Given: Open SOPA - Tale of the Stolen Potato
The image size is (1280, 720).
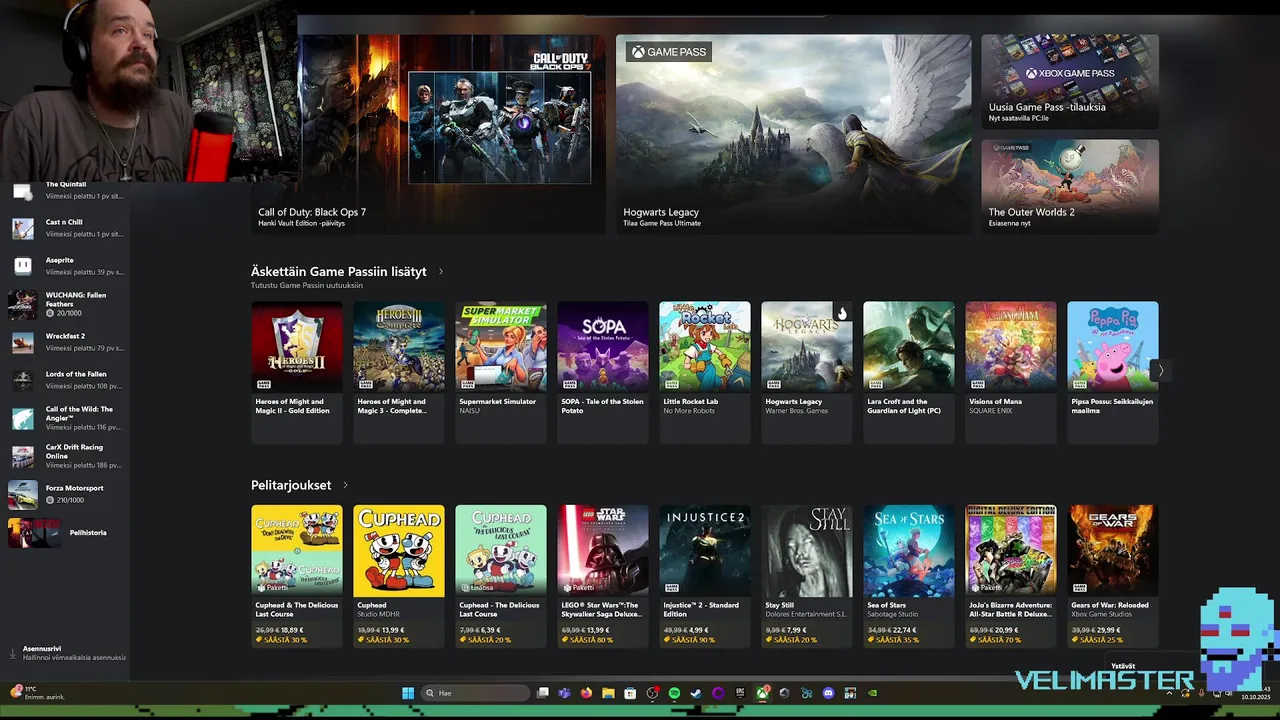Looking at the screenshot, I should 602,372.
